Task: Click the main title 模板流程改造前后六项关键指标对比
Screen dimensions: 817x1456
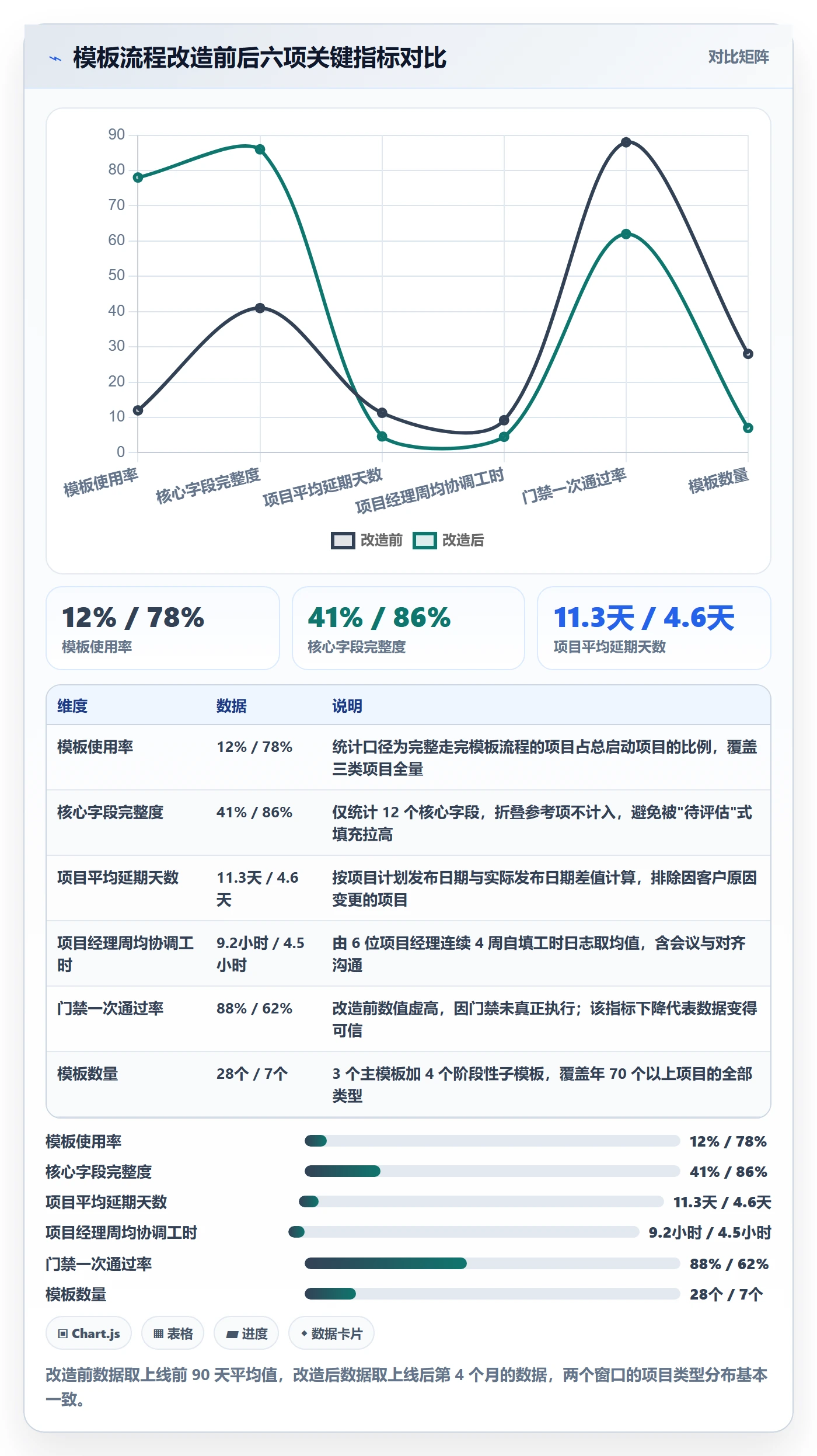Action: click(259, 58)
